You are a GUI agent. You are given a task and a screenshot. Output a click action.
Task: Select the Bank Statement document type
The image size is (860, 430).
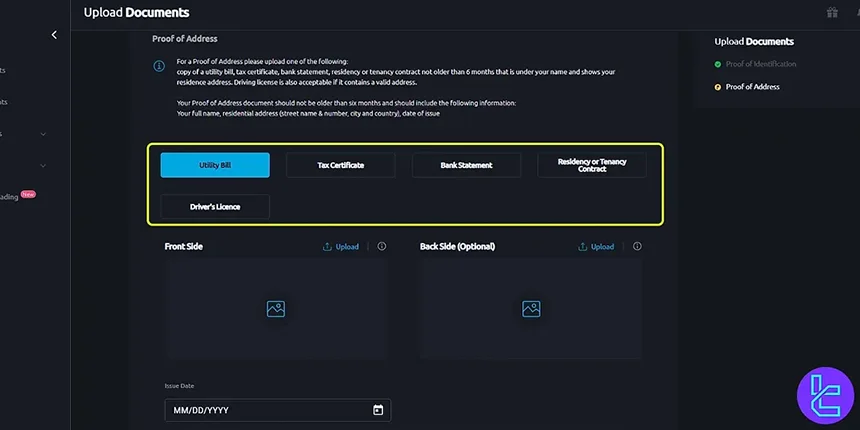pyautogui.click(x=466, y=165)
